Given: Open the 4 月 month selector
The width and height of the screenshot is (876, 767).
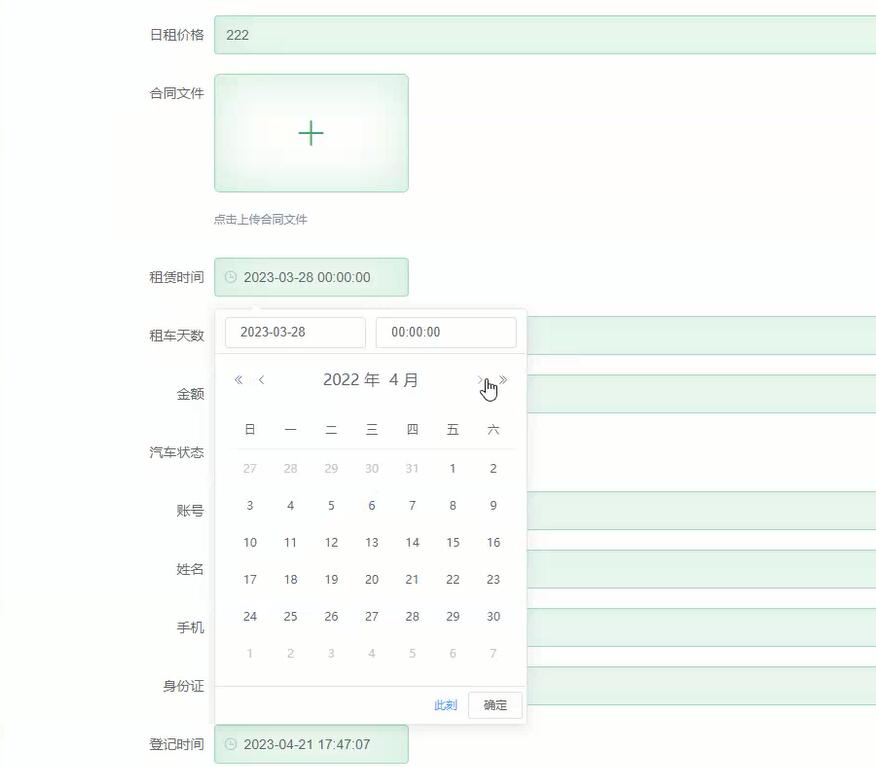Looking at the screenshot, I should point(405,380).
